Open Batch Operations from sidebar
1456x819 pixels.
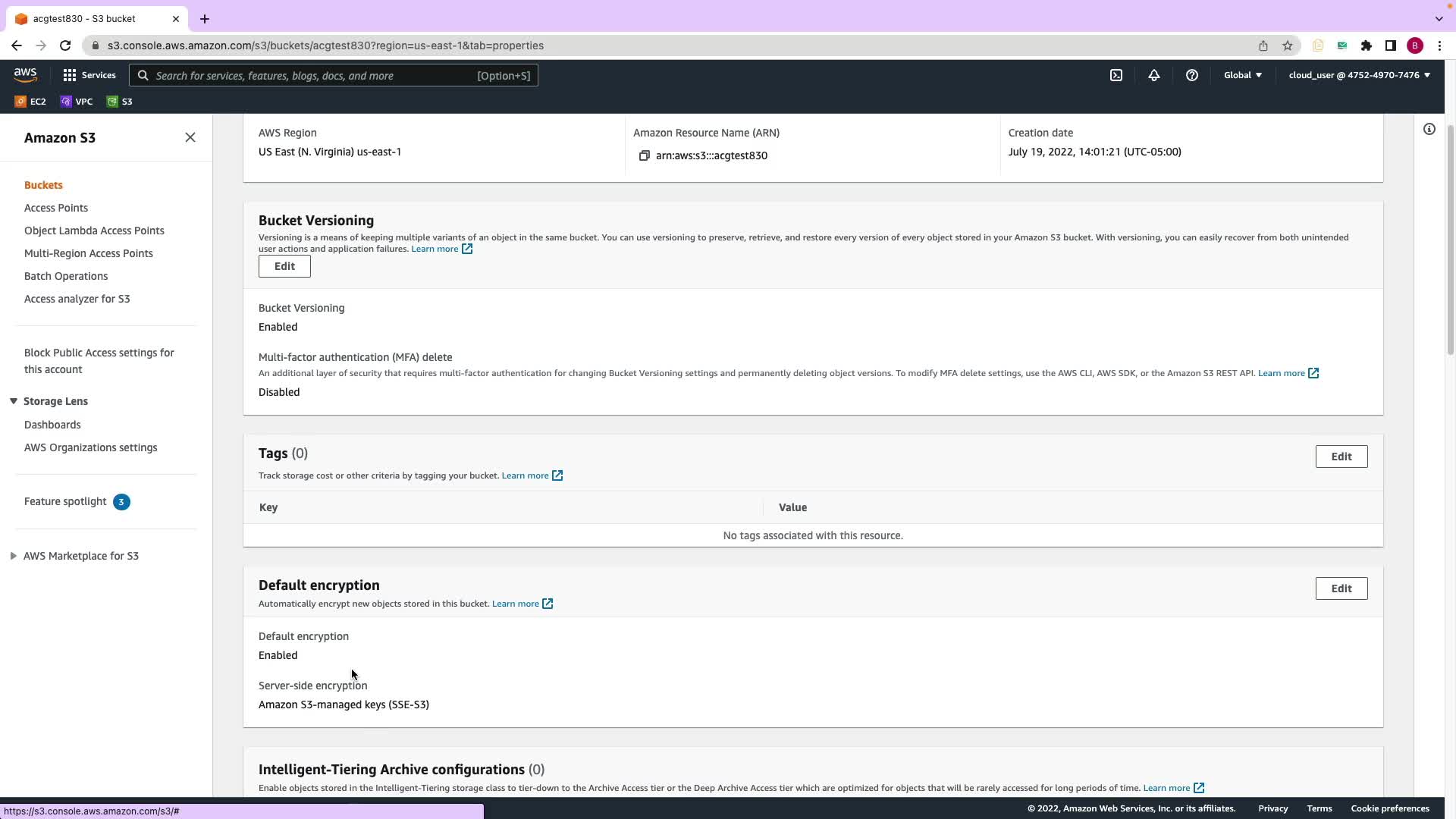pyautogui.click(x=66, y=276)
